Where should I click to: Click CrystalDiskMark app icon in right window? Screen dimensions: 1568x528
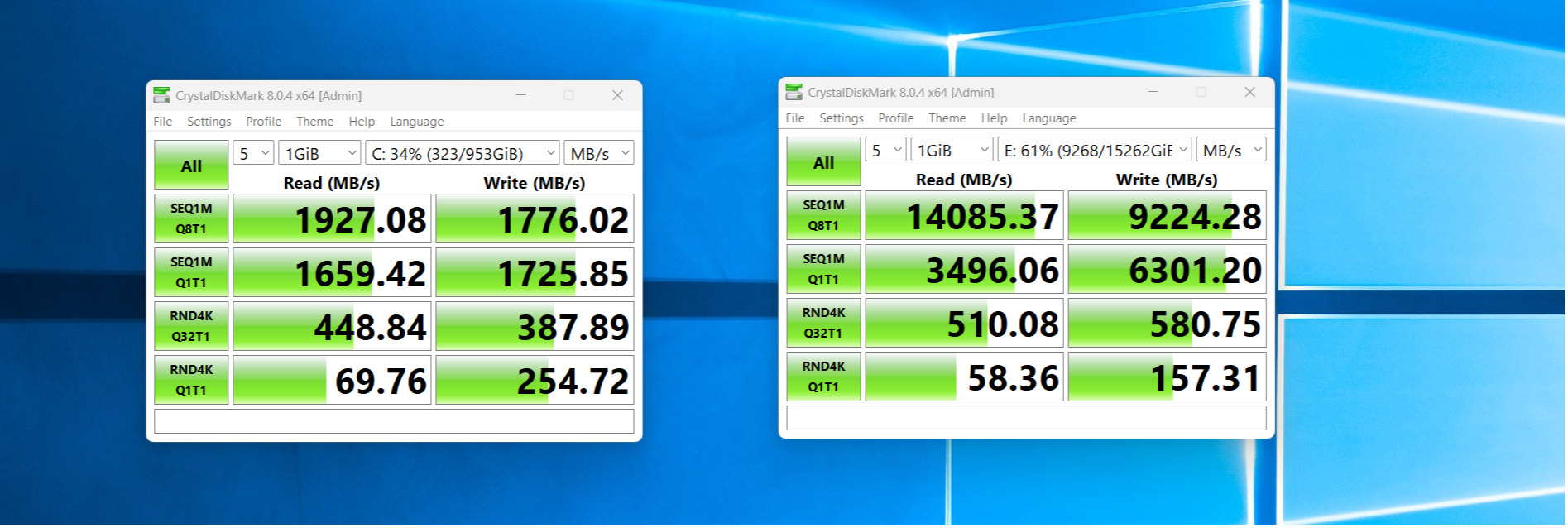(x=794, y=92)
